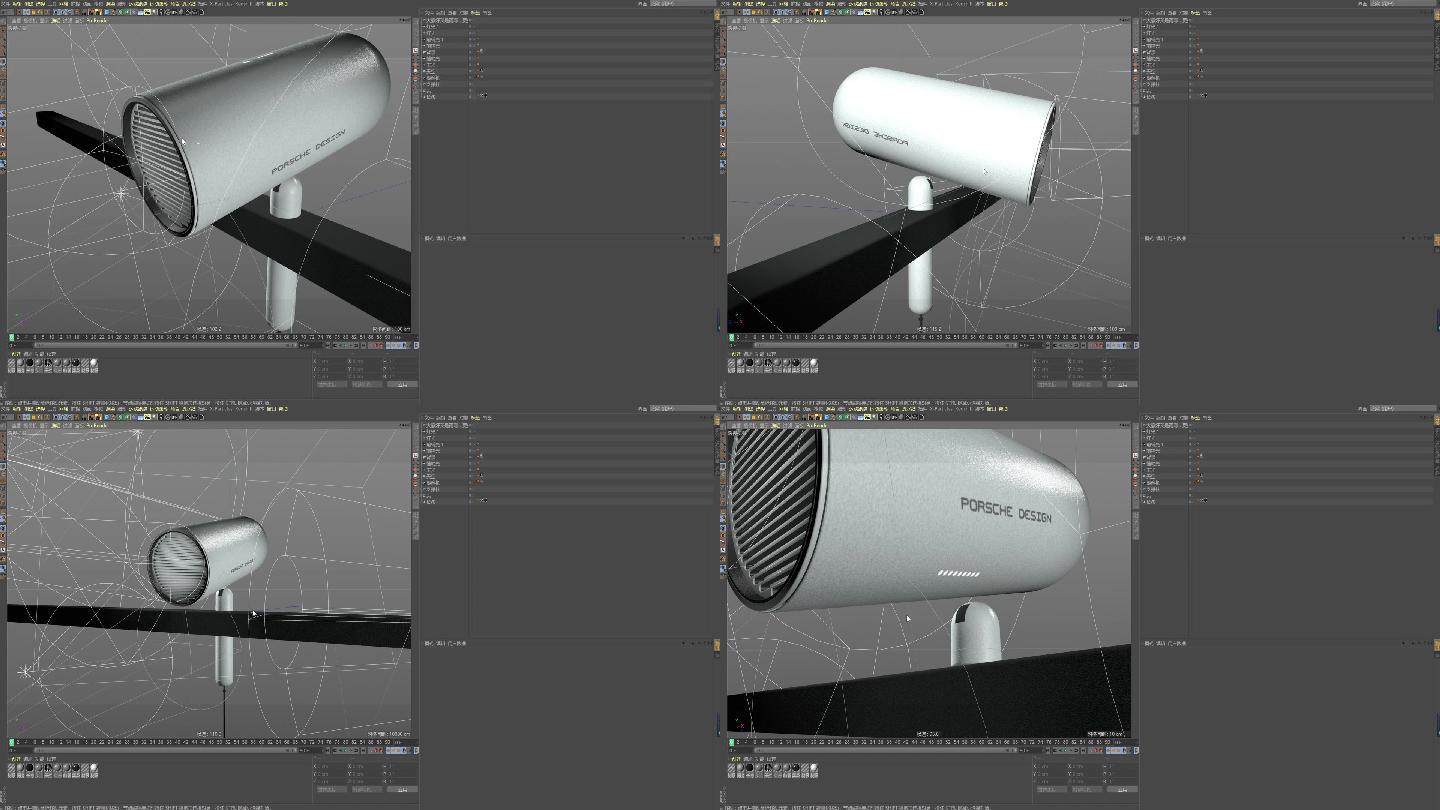This screenshot has height=810, width=1440.
Task: Select the topmost object row, top-left object manager
Action: tap(568, 19)
